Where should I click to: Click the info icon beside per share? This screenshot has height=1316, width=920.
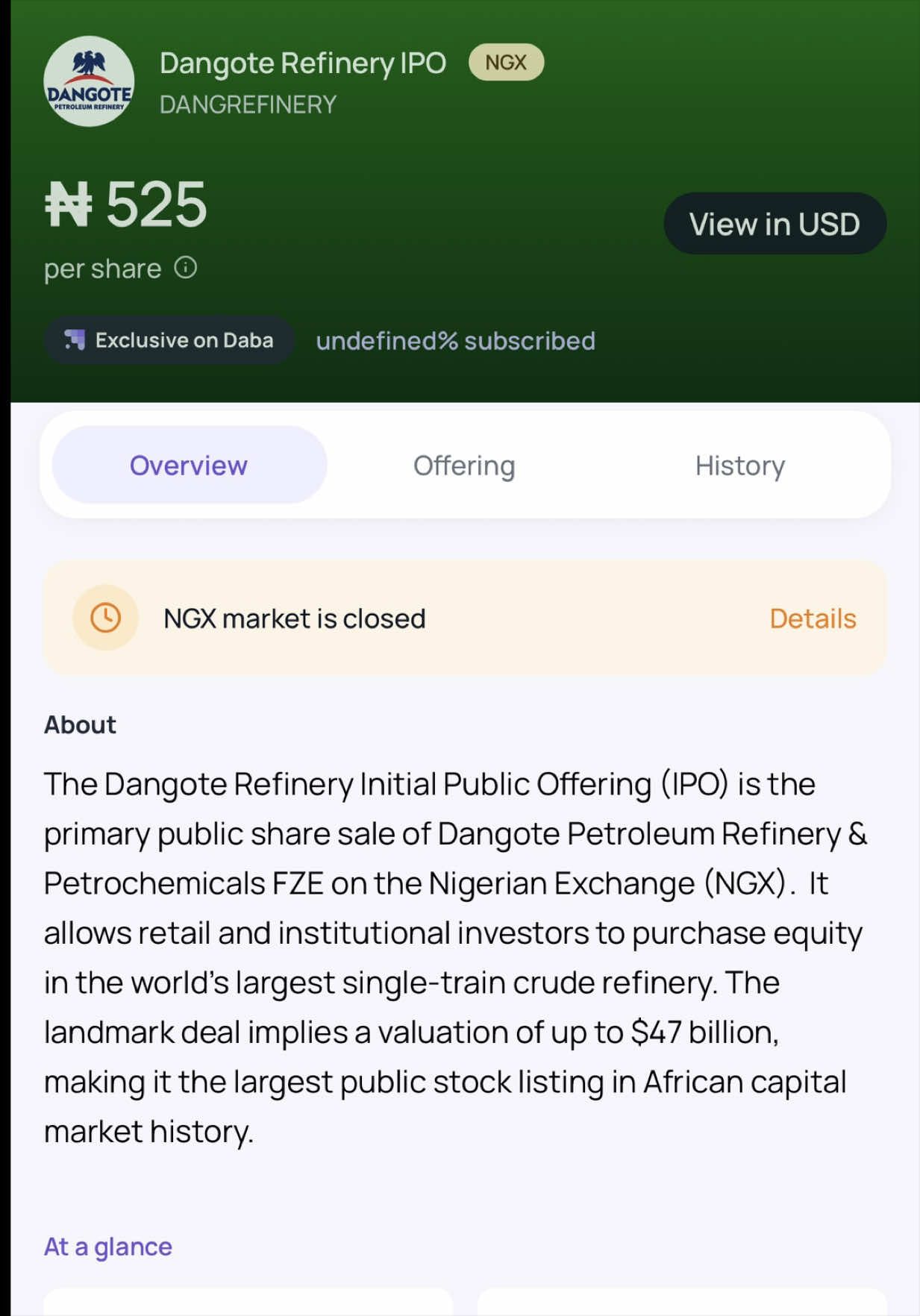[186, 267]
